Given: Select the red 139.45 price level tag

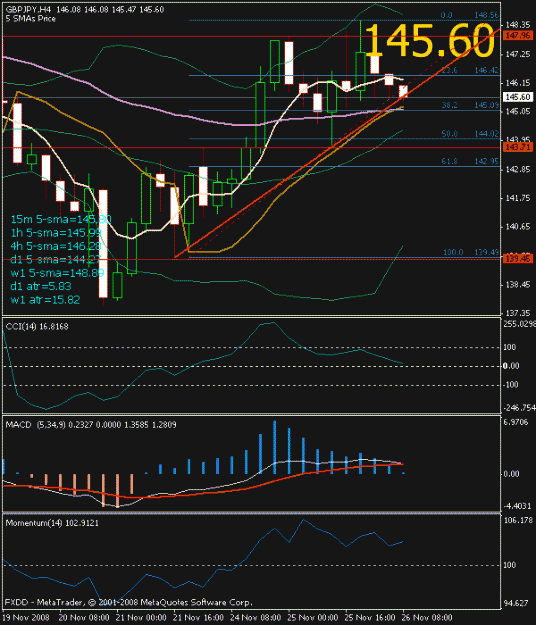Looking at the screenshot, I should coord(517,259).
